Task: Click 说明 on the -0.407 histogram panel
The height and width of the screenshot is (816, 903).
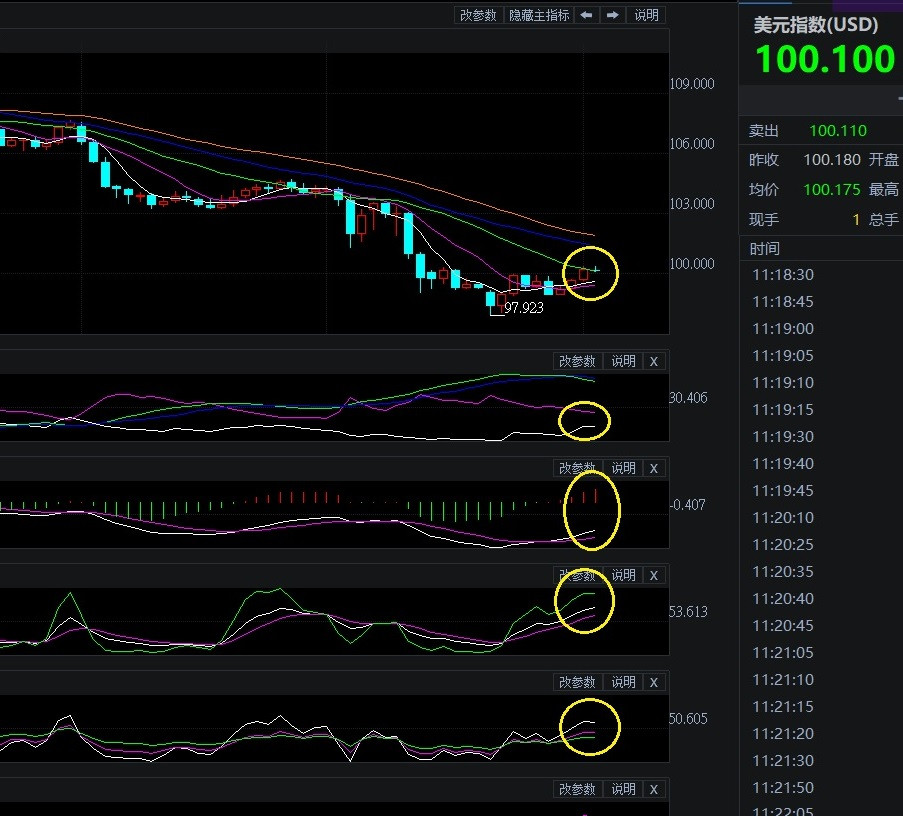Action: point(623,468)
